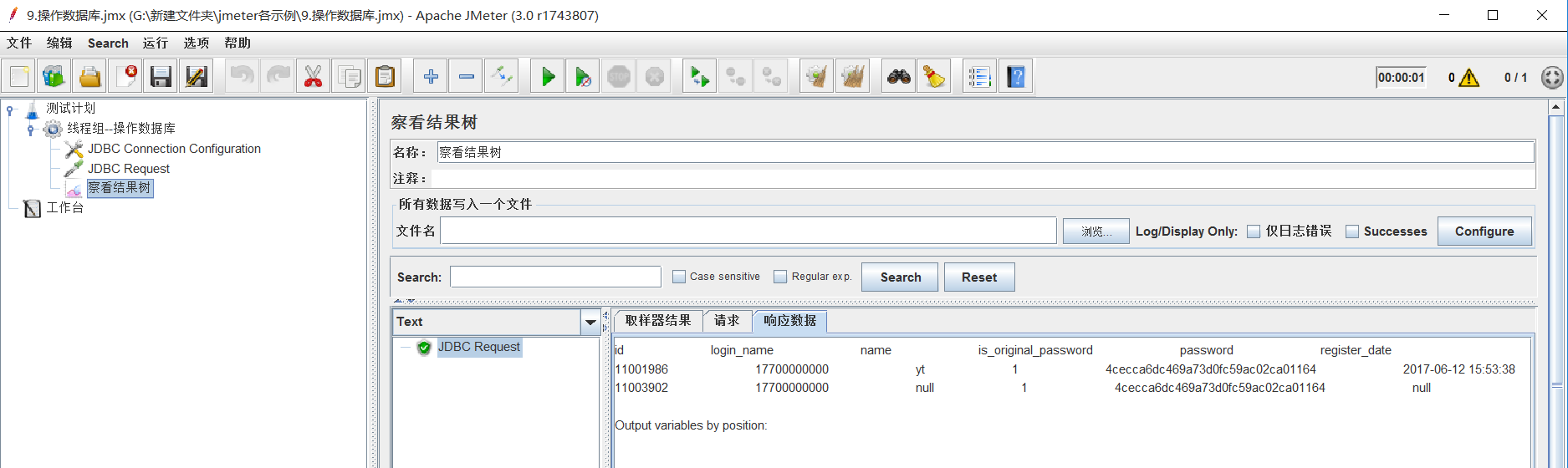
Task: Click the Close test plan icon
Action: tap(126, 77)
